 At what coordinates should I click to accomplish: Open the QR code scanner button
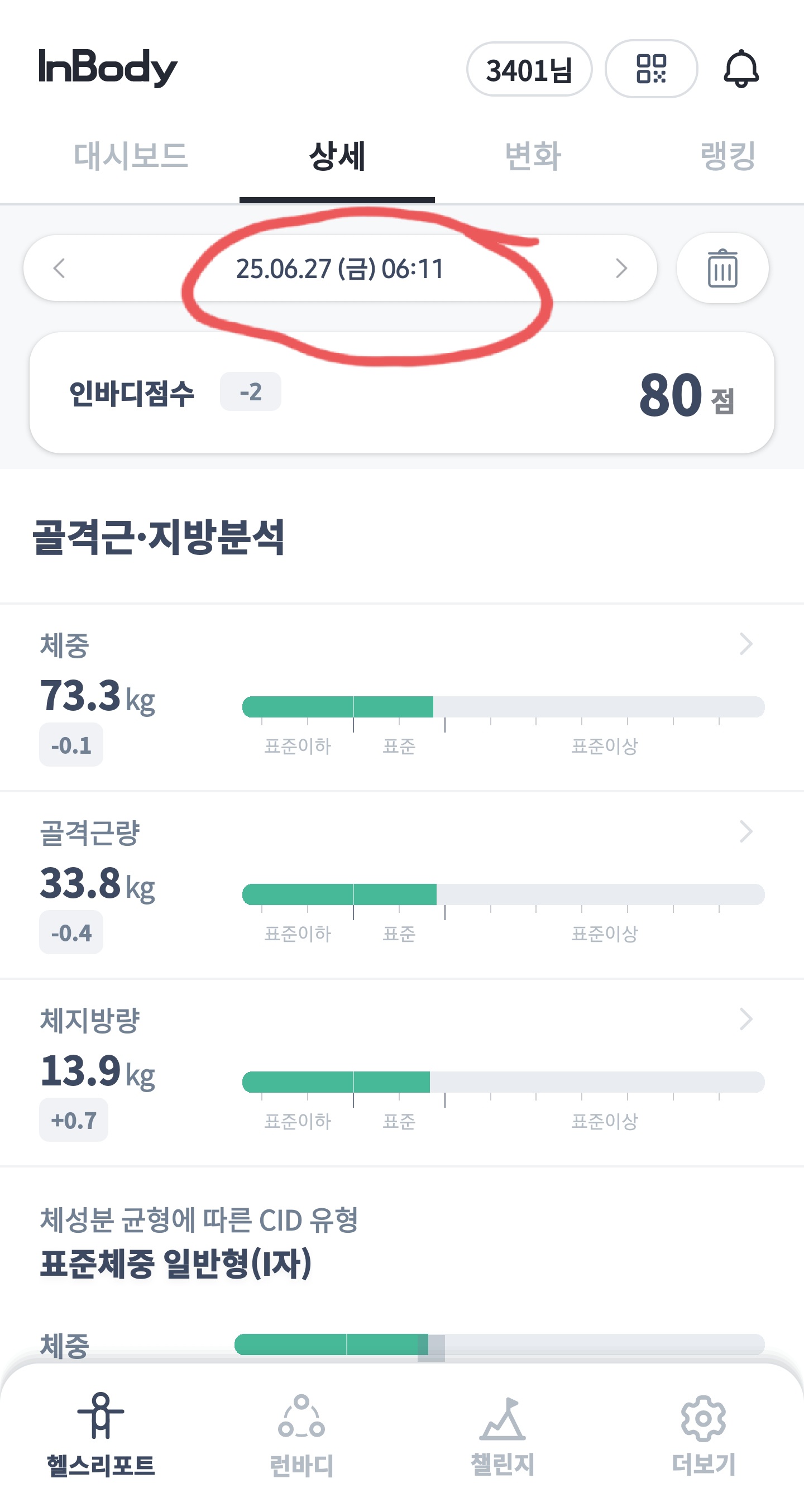click(651, 69)
